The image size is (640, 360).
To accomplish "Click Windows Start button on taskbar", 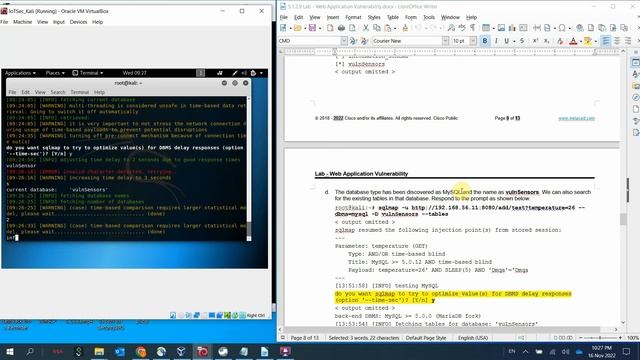I will click(10, 351).
